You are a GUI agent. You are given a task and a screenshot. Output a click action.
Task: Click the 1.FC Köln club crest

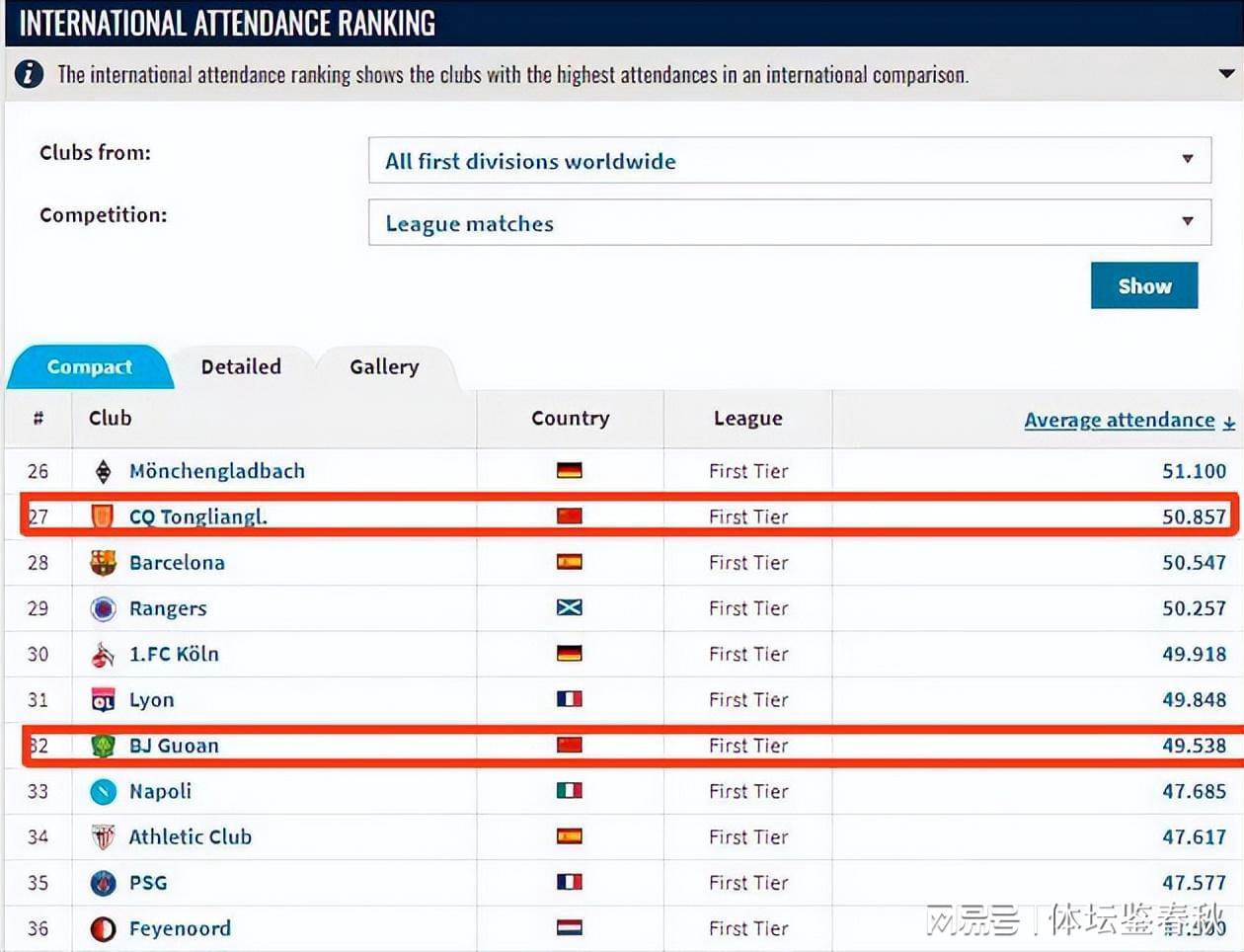pos(103,654)
